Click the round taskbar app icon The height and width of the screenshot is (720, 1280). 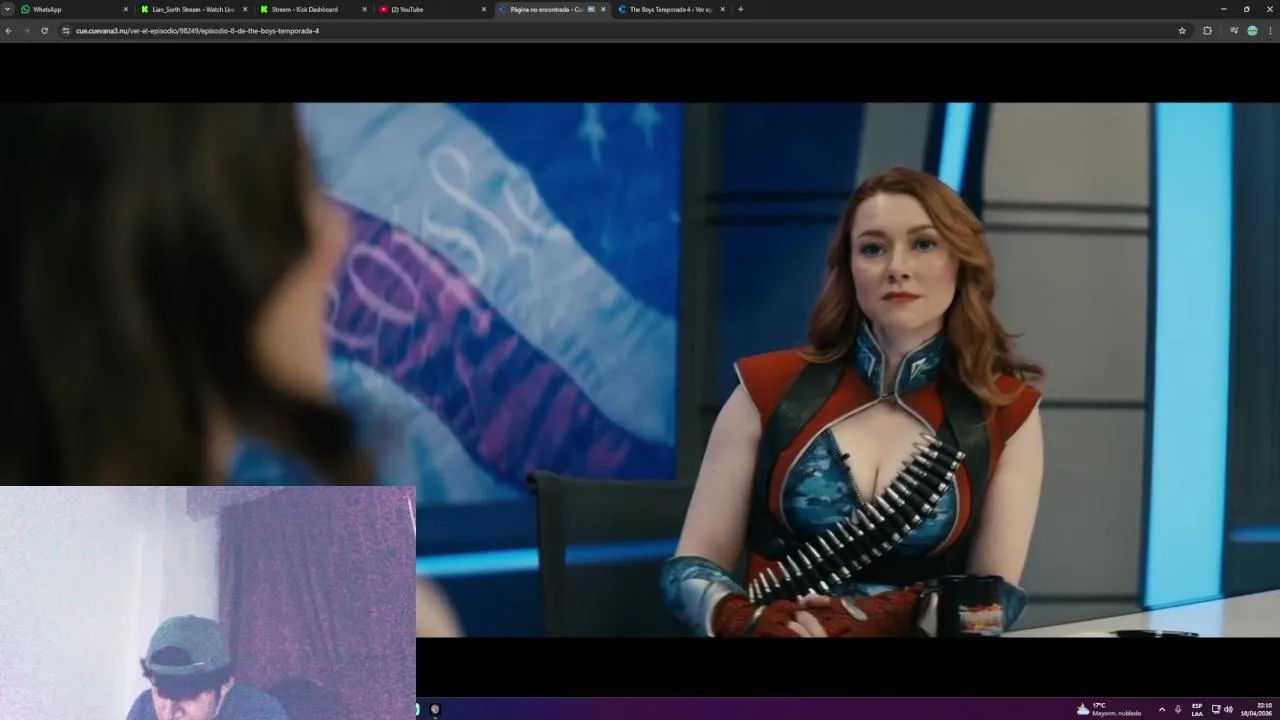pos(435,709)
